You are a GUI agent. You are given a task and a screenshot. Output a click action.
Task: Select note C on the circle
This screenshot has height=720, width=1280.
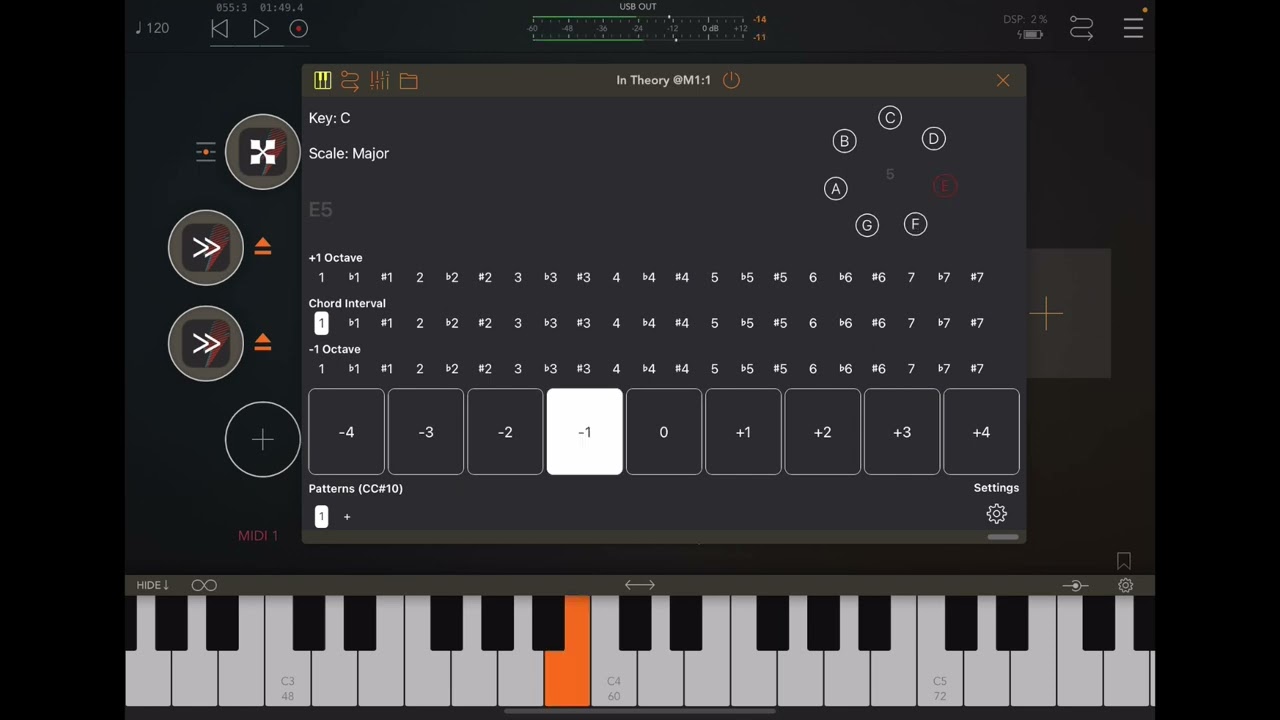click(x=890, y=118)
